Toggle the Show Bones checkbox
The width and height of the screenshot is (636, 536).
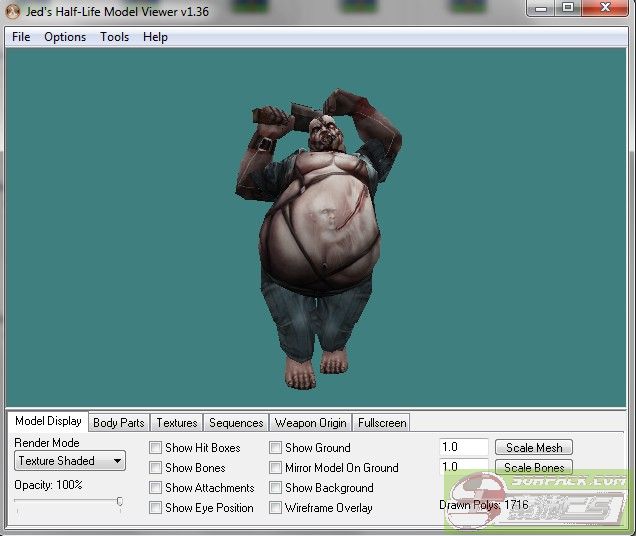[x=156, y=468]
